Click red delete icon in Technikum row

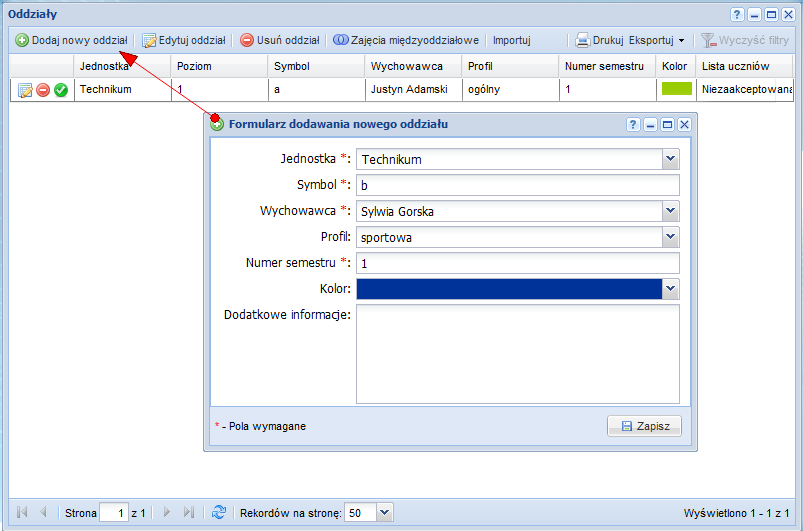click(x=43, y=90)
